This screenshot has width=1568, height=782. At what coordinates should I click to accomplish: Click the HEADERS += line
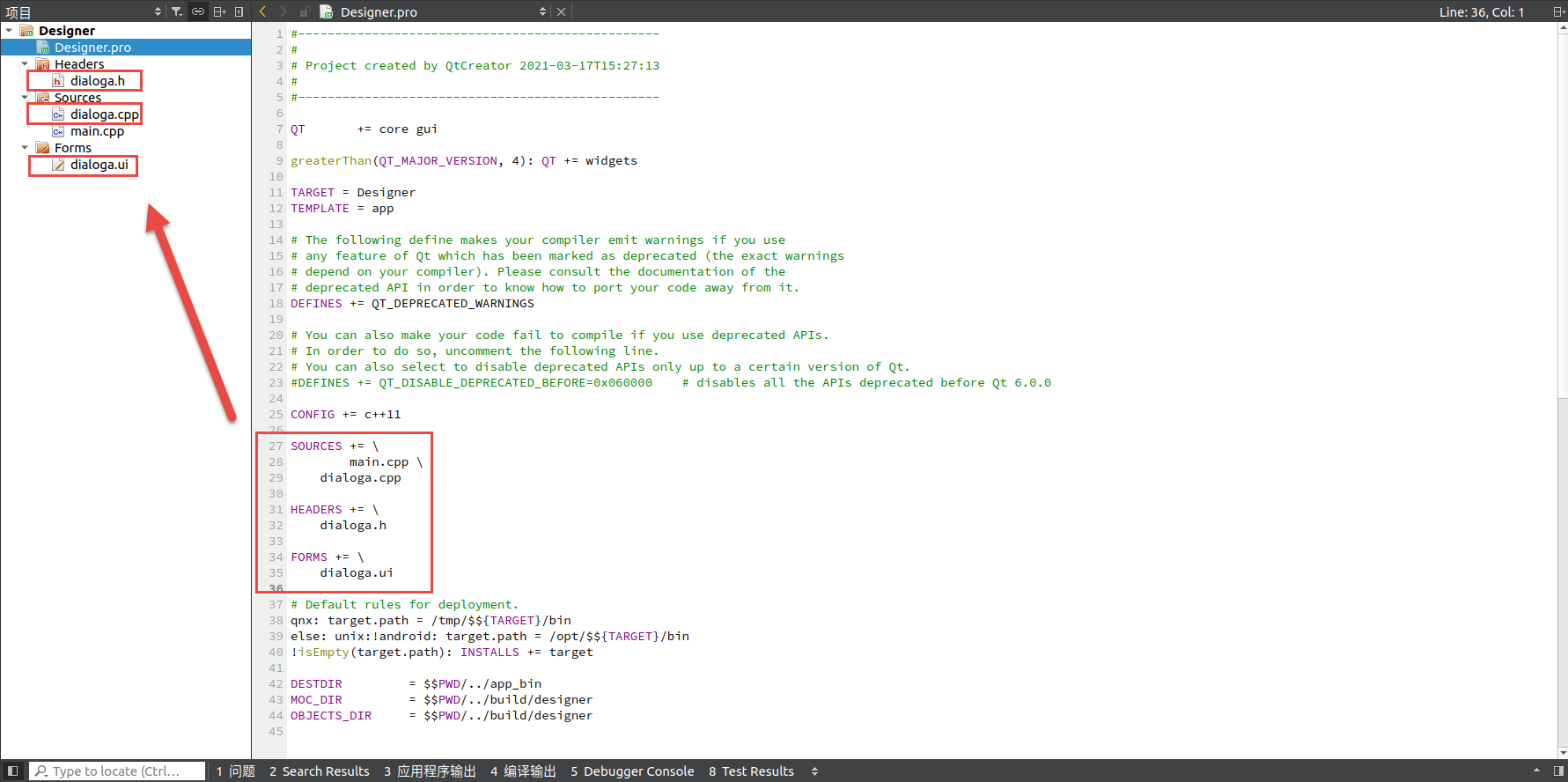335,510
